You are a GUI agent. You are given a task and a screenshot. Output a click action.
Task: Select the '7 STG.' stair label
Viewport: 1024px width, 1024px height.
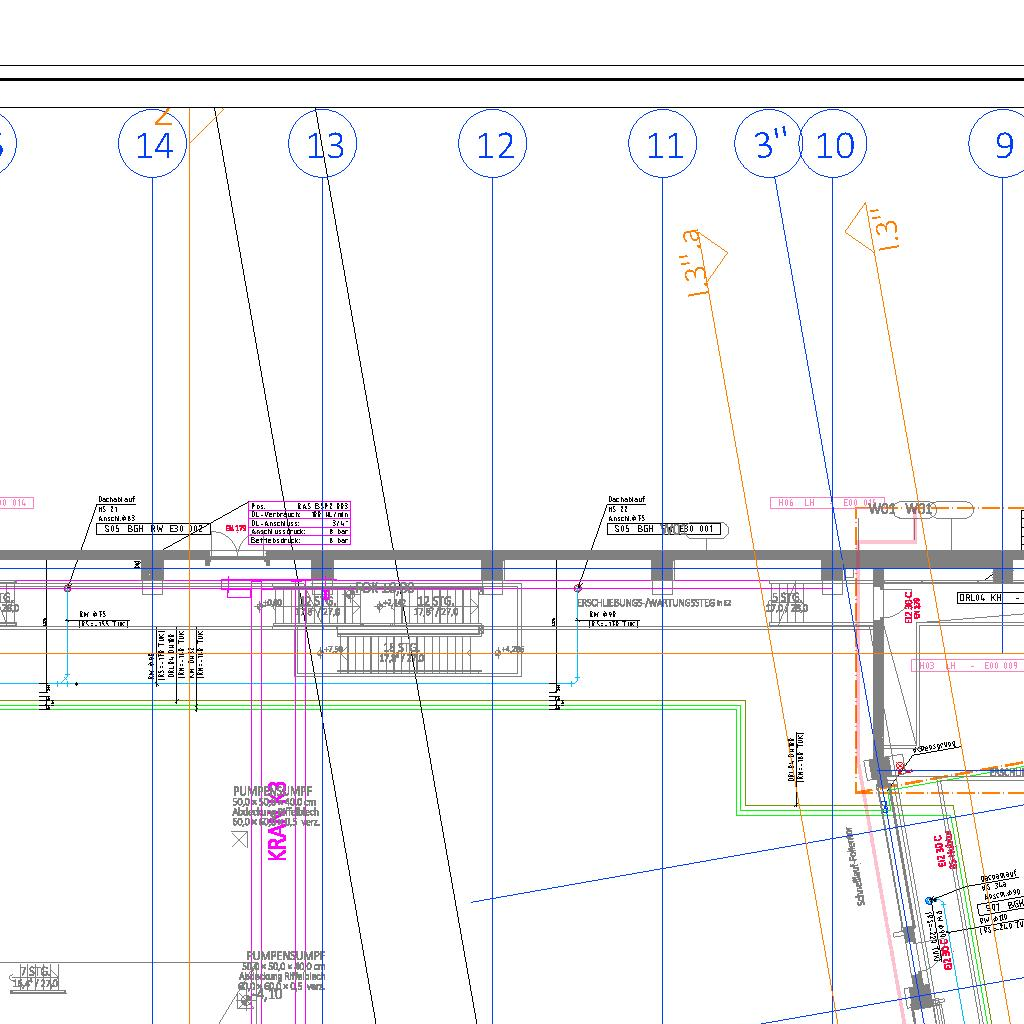[x=35, y=972]
